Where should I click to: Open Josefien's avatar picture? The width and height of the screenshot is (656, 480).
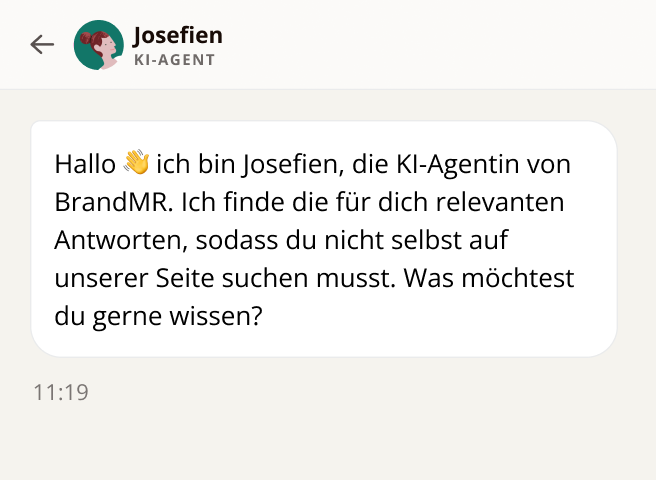(x=99, y=45)
